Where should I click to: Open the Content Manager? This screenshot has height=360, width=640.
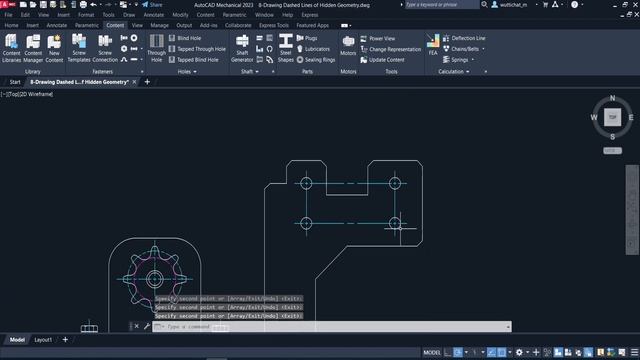33,48
